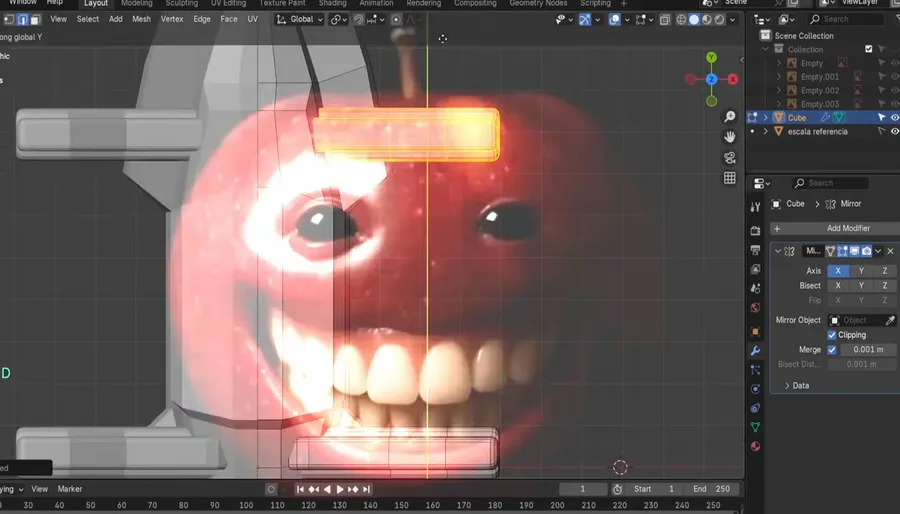Switch to face select mode

pyautogui.click(x=36, y=20)
